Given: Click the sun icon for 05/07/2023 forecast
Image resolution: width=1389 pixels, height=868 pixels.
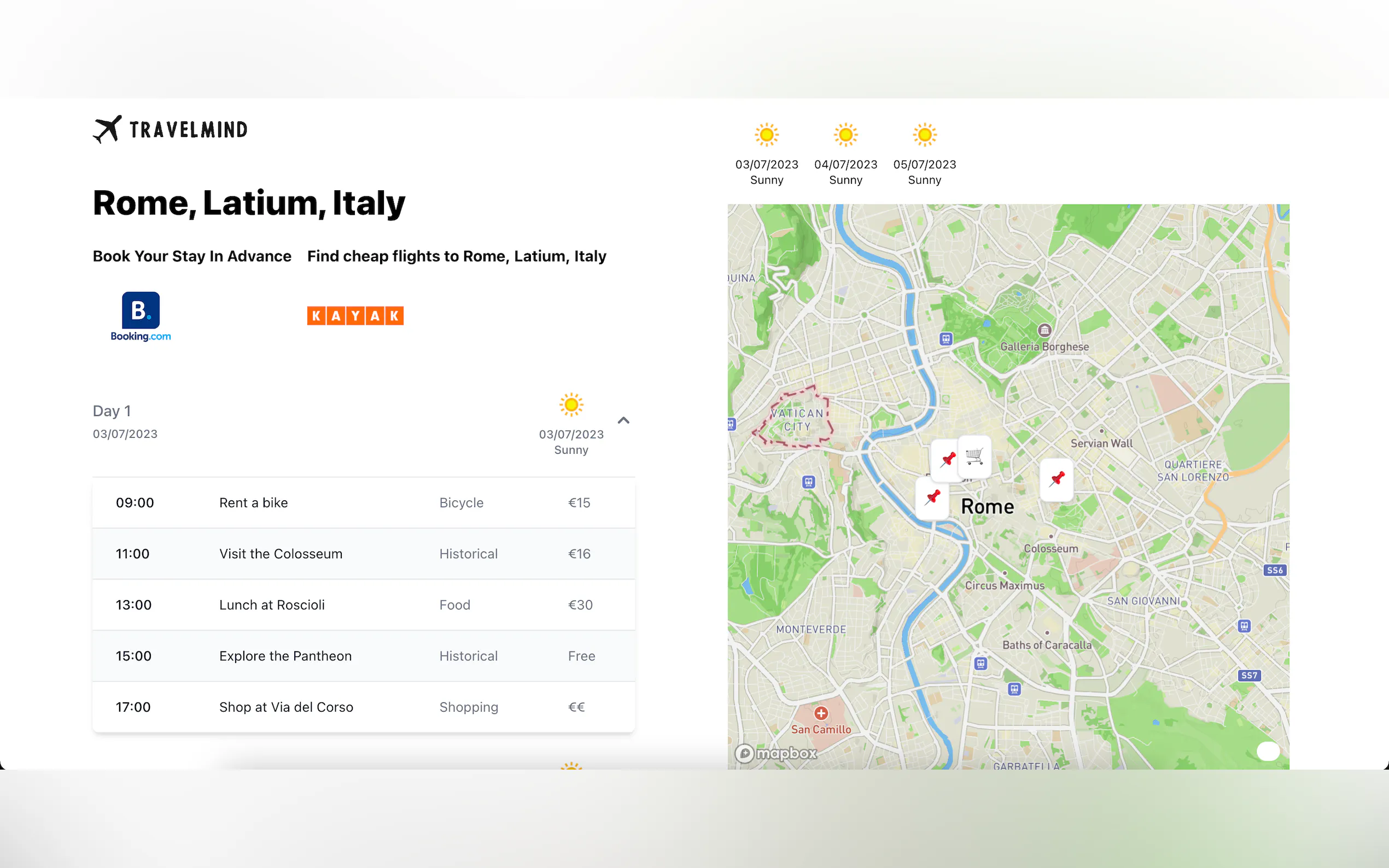Looking at the screenshot, I should (x=924, y=135).
